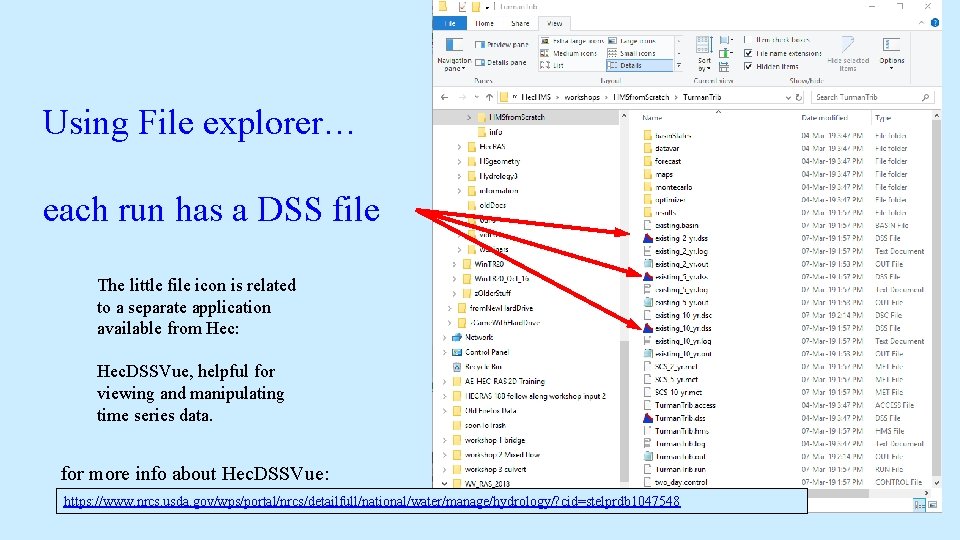This screenshot has height=540, width=960.
Task: Select the View ribbon tab
Action: [554, 23]
